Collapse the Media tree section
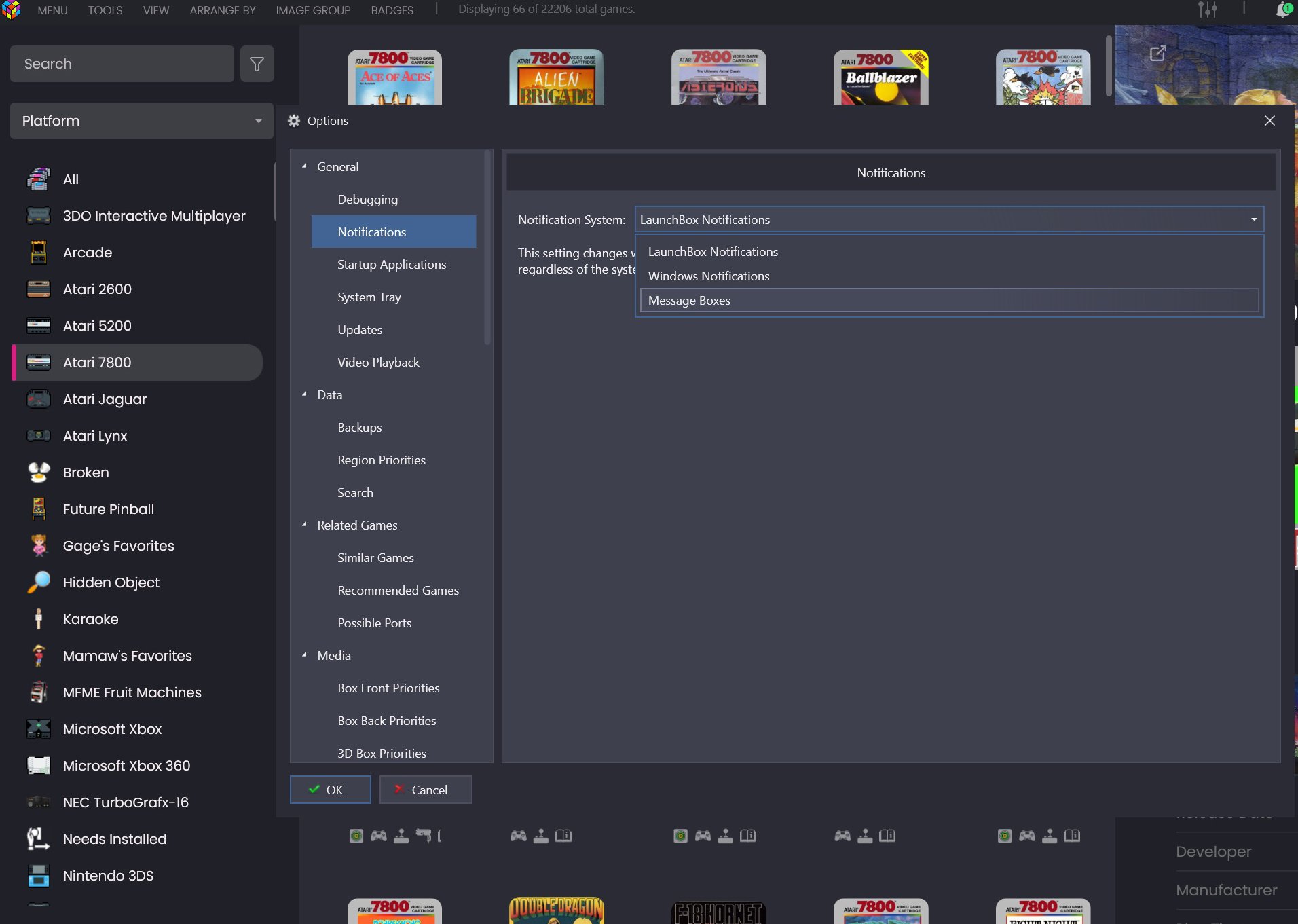The width and height of the screenshot is (1298, 924). coord(305,655)
